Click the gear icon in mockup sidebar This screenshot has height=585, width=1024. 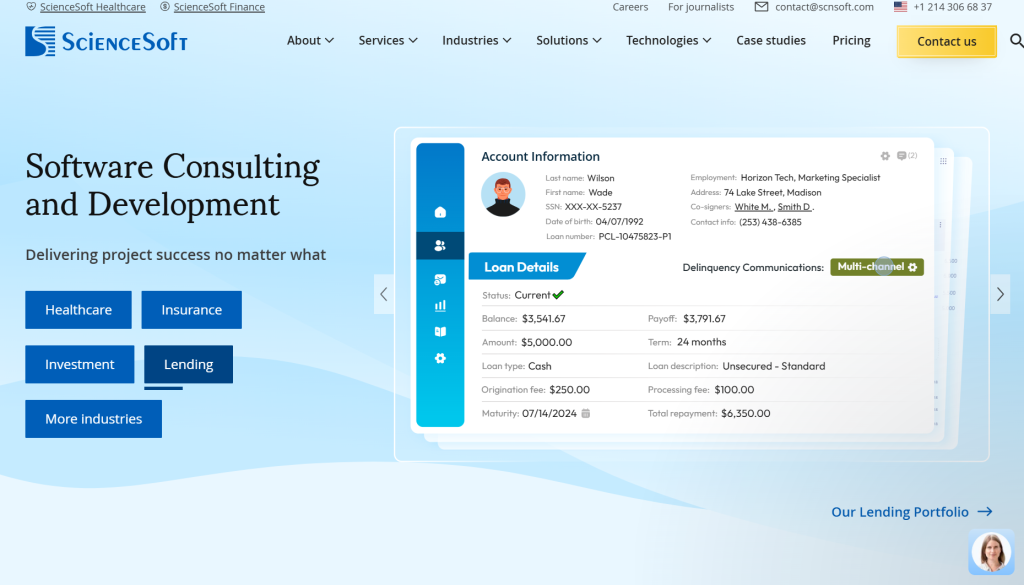(440, 358)
